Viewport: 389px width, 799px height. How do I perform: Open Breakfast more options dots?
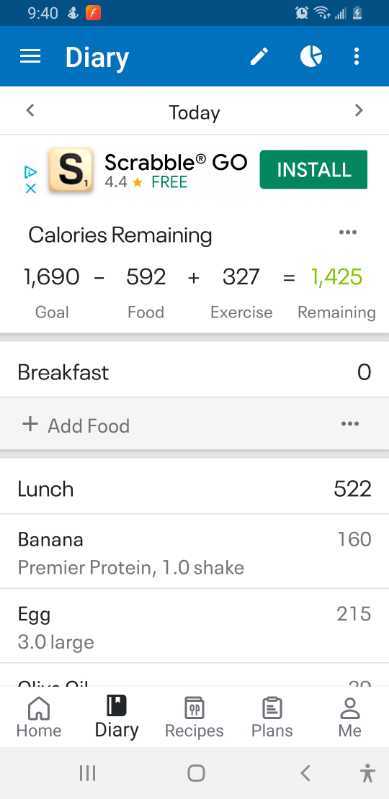(350, 424)
